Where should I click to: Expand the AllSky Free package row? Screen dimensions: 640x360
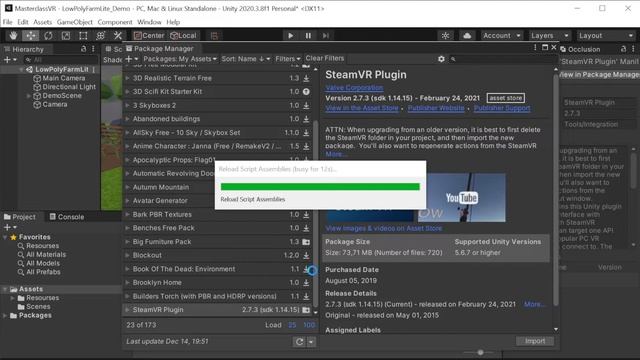[127, 132]
